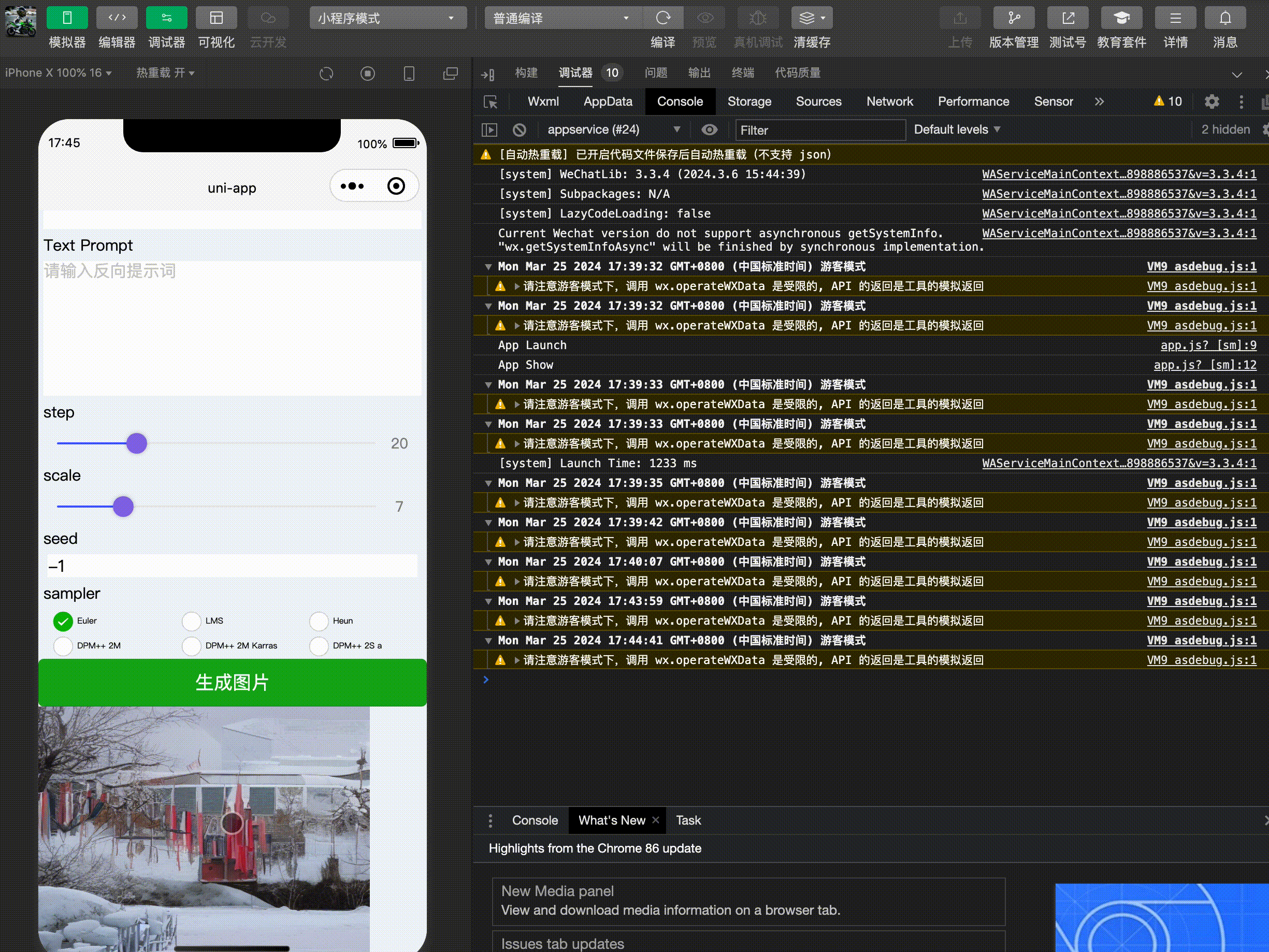Click the Compile refresh icon
The width and height of the screenshot is (1269, 952).
(x=662, y=18)
